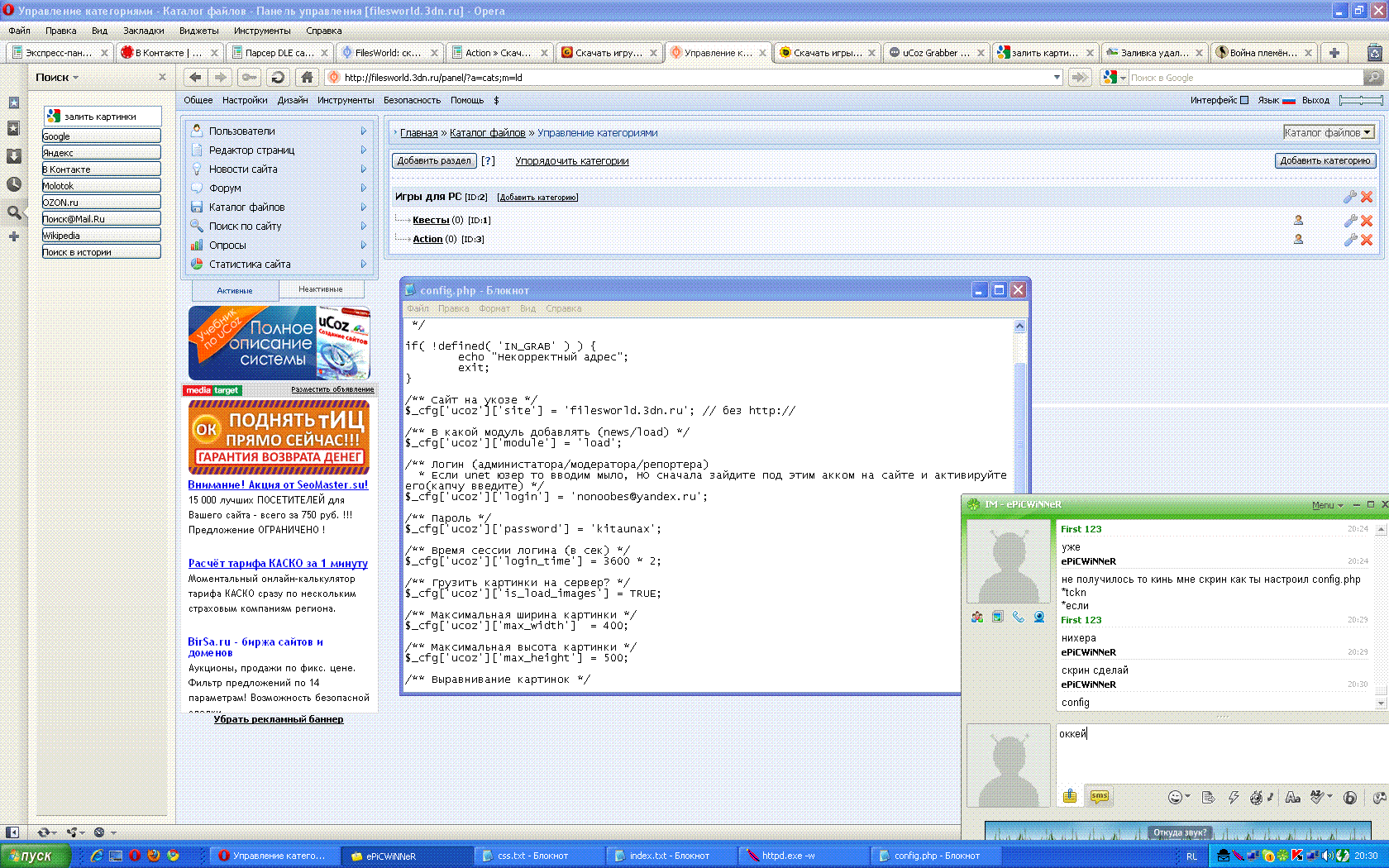The height and width of the screenshot is (868, 1389).
Task: Open user permissions icon for 'Квесты' row
Action: [1298, 220]
